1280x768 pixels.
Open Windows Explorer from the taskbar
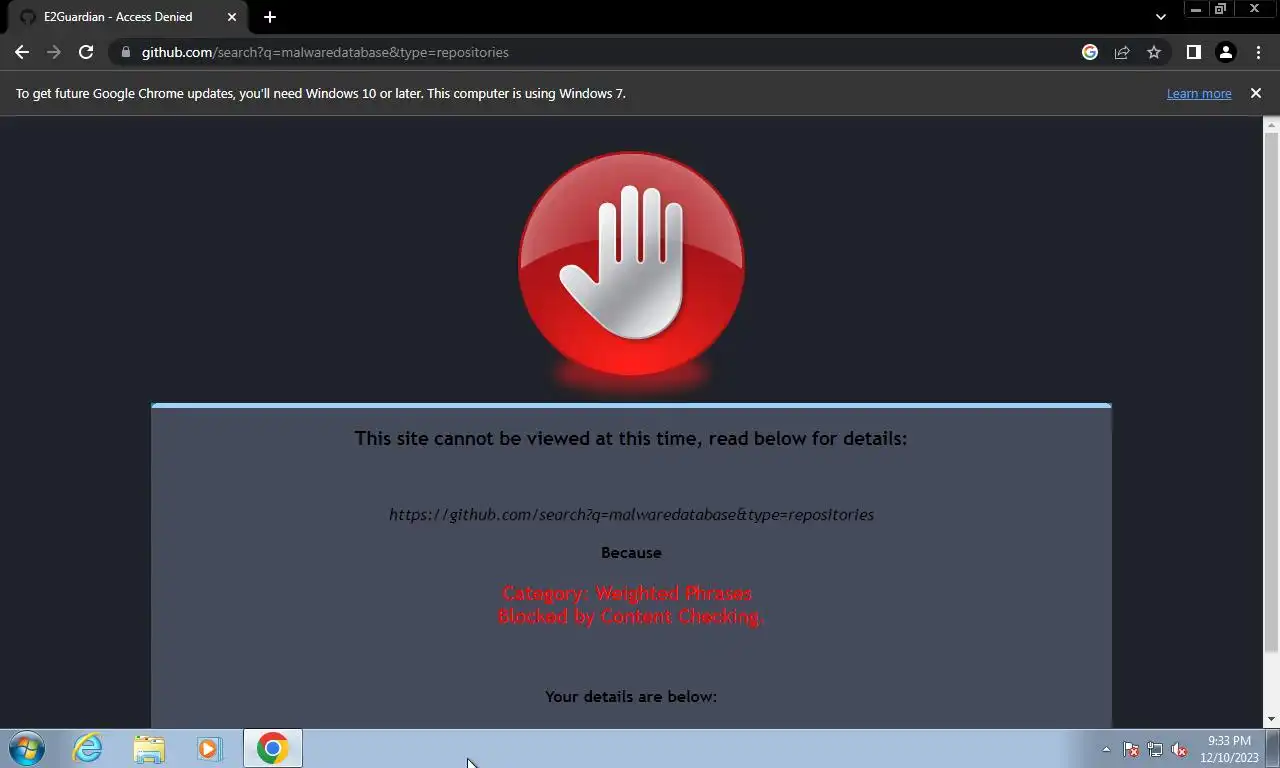[x=149, y=748]
